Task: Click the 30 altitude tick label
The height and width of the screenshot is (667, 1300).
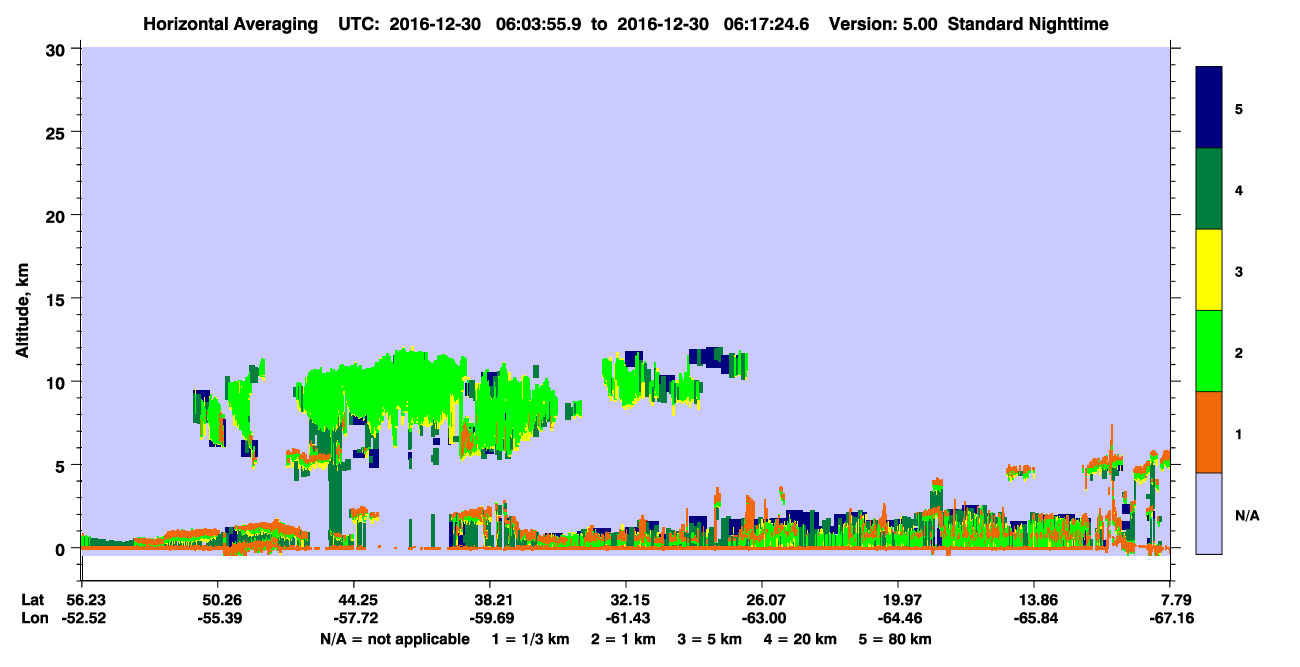Action: [x=56, y=48]
